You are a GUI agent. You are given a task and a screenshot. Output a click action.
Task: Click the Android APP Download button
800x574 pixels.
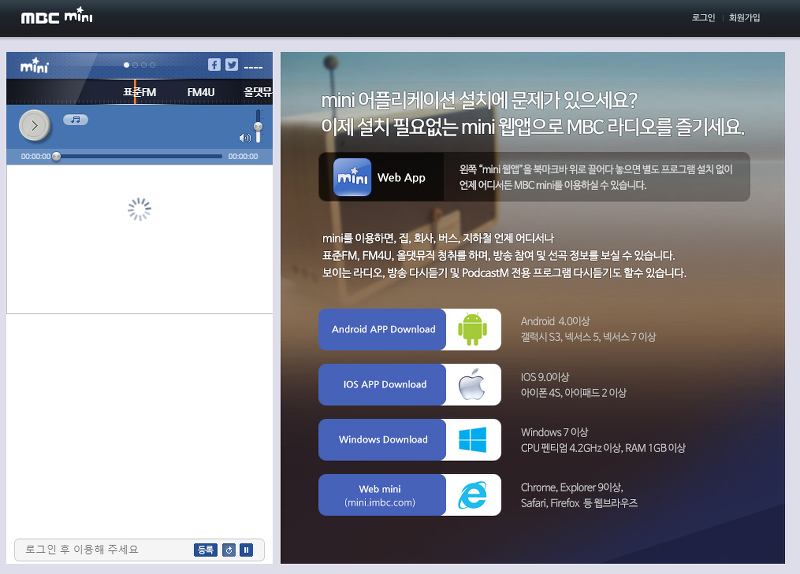tap(382, 329)
